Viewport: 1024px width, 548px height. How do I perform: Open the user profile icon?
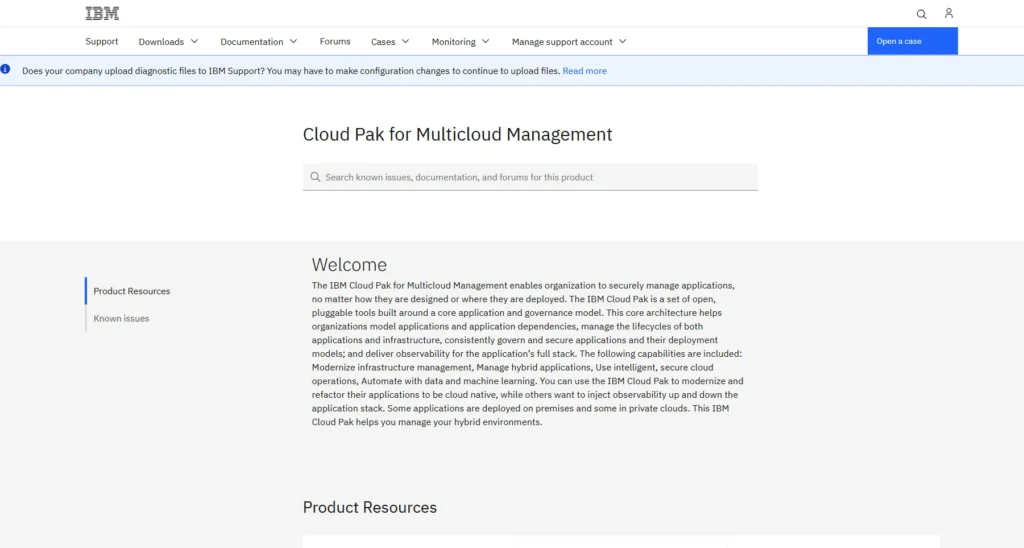pyautogui.click(x=949, y=14)
